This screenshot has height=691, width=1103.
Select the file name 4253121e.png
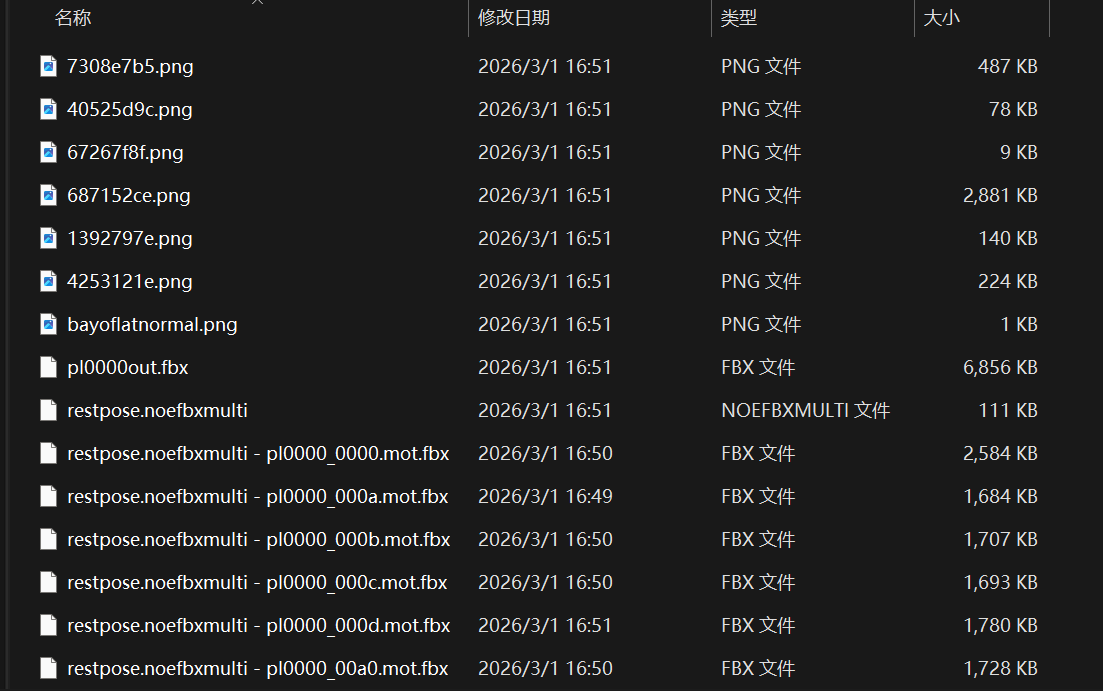[x=129, y=282]
